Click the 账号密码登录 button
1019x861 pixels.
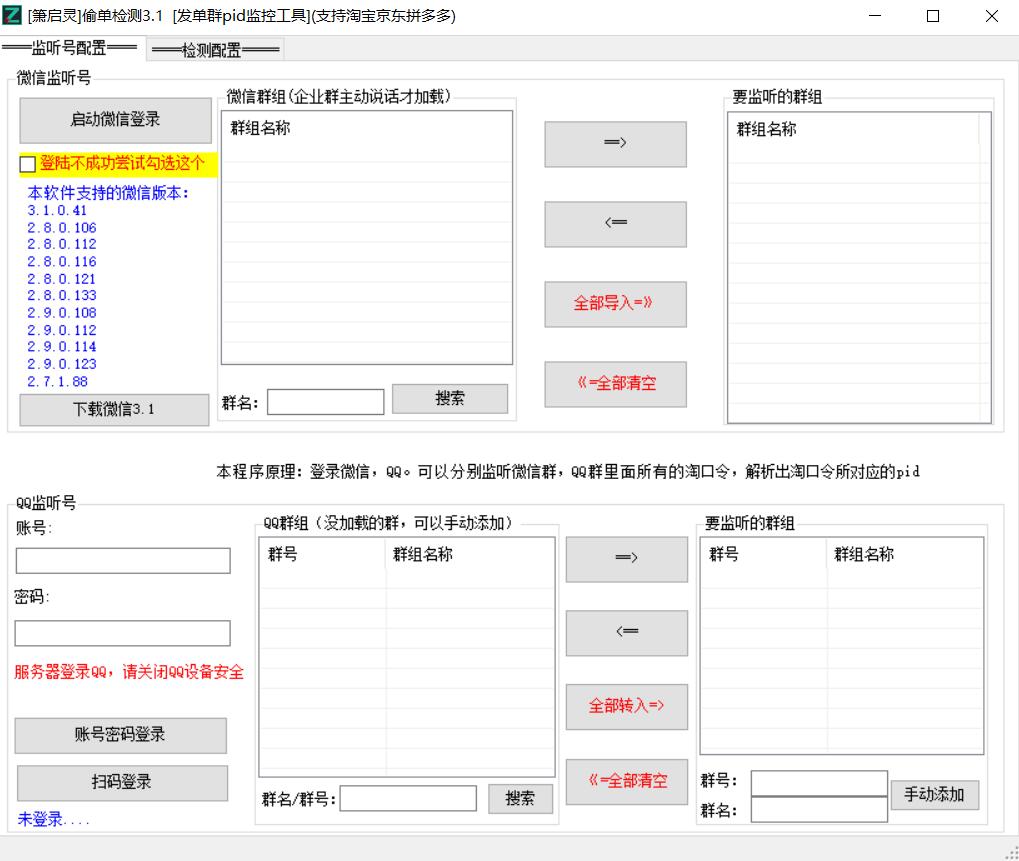click(x=120, y=735)
